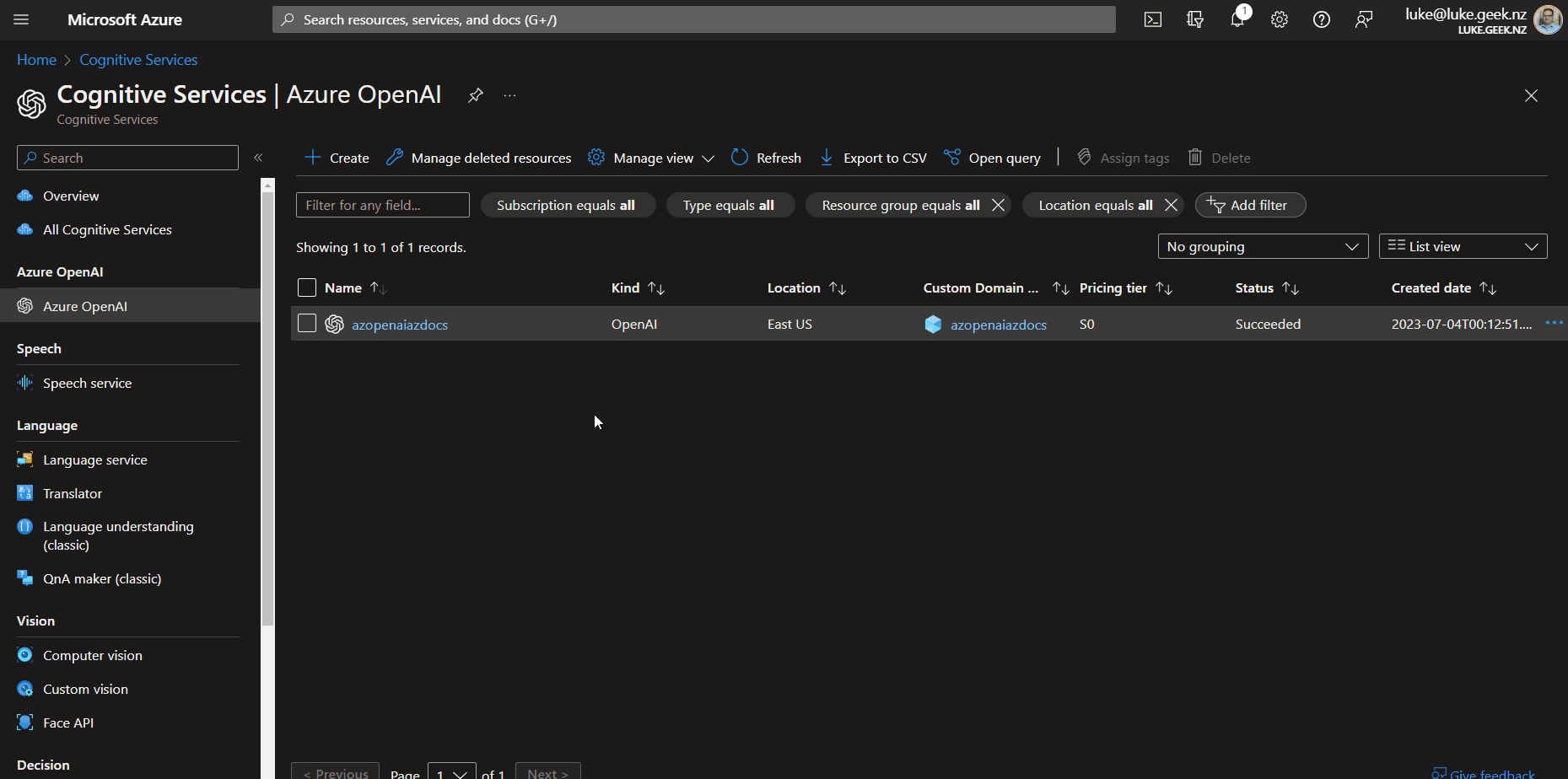Sort by Created date column
The image size is (1568, 779).
tap(1443, 287)
